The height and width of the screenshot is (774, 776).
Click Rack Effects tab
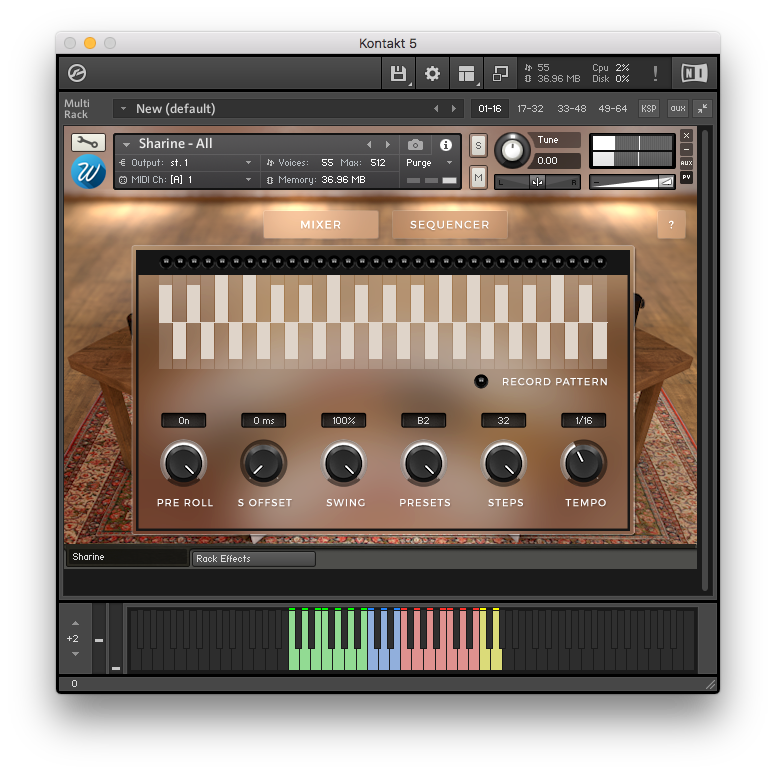[253, 559]
